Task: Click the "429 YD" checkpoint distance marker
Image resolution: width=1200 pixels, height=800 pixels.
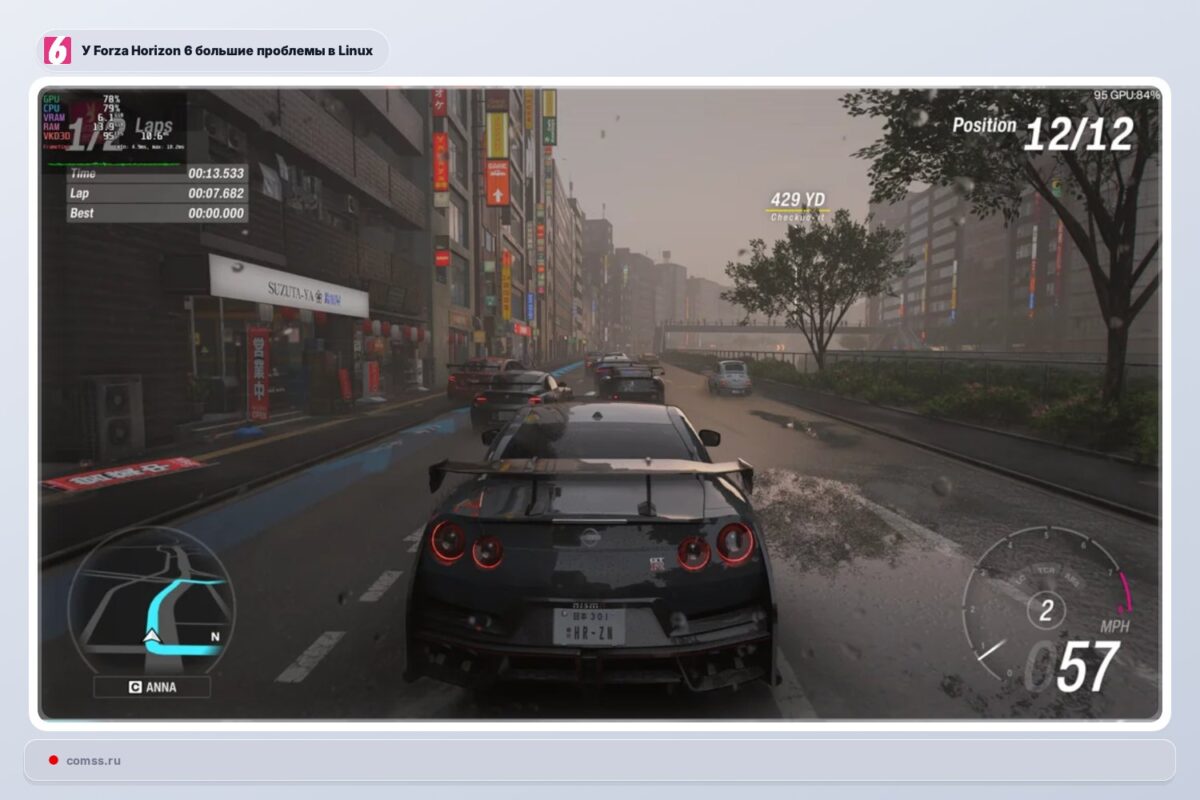Action: (x=797, y=199)
